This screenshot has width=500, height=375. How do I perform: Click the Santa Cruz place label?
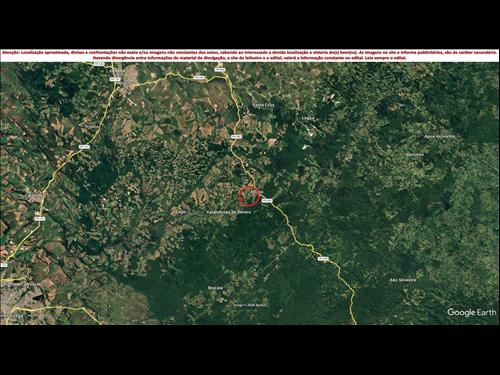tap(263, 105)
